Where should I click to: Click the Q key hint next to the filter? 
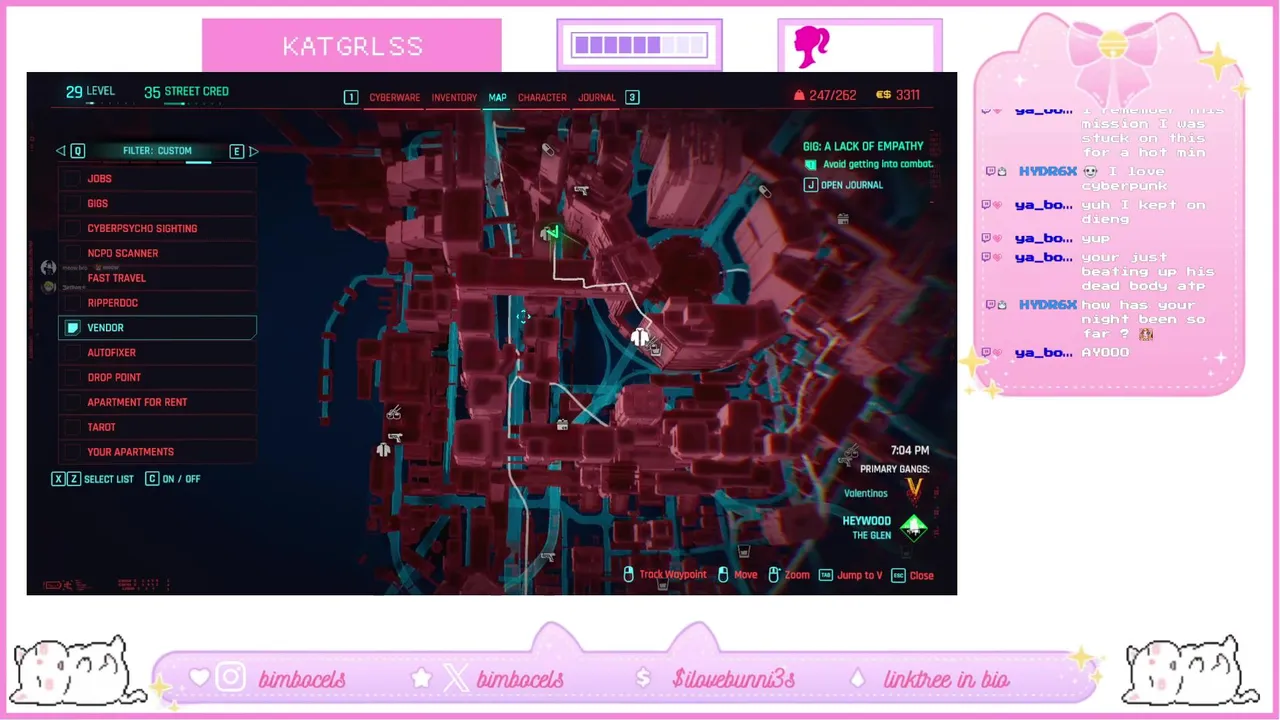(77, 151)
